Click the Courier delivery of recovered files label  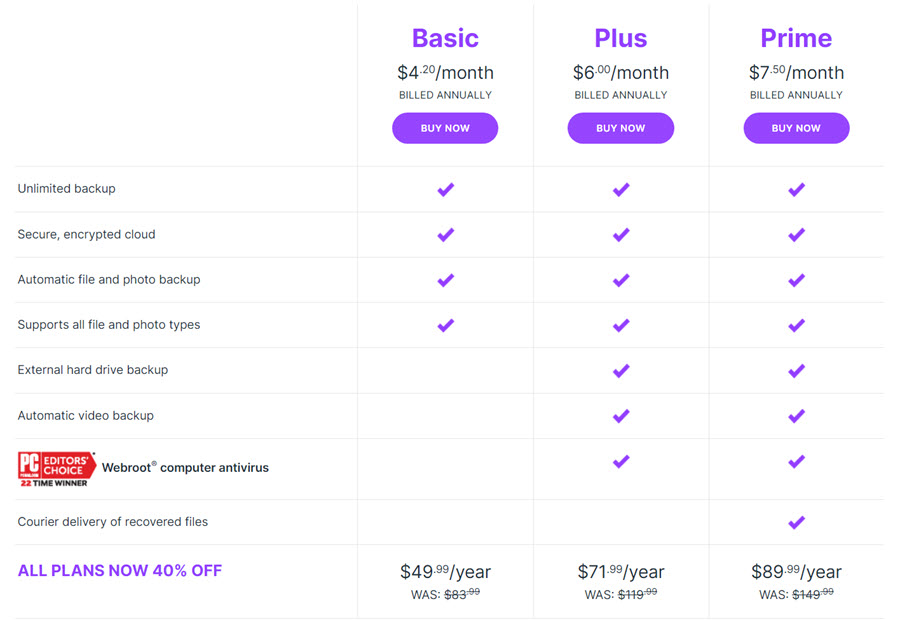pyautogui.click(x=112, y=522)
